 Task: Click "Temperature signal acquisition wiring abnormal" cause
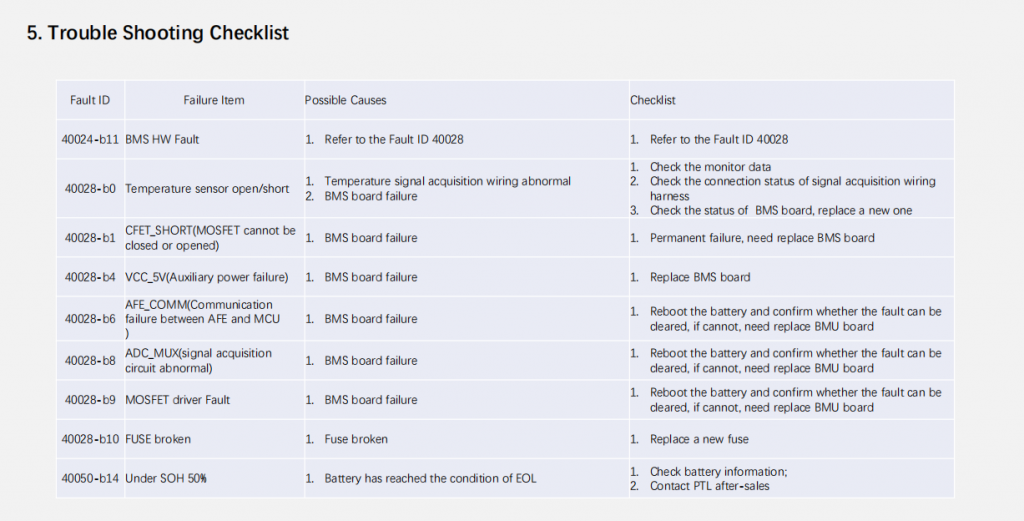pos(447,181)
